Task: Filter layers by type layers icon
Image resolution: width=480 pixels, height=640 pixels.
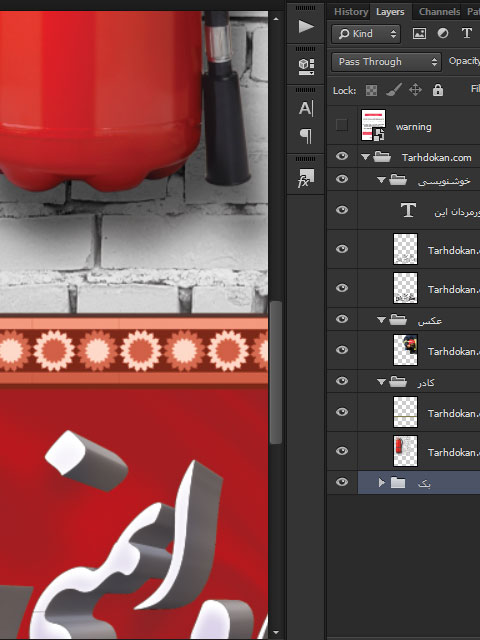Action: coord(467,33)
